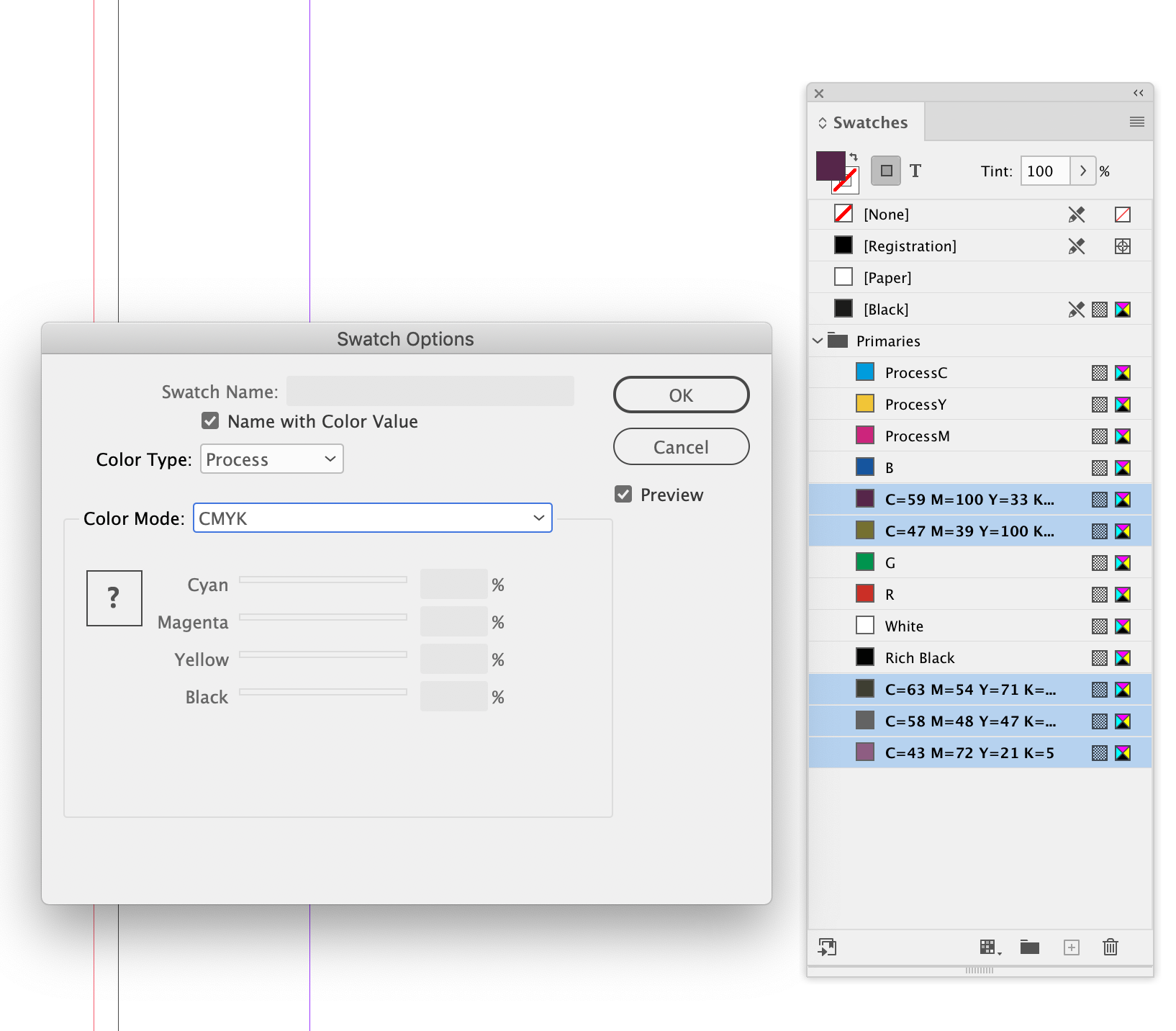The height and width of the screenshot is (1031, 1176).
Task: Collapse the Primaries color group
Action: 818,341
